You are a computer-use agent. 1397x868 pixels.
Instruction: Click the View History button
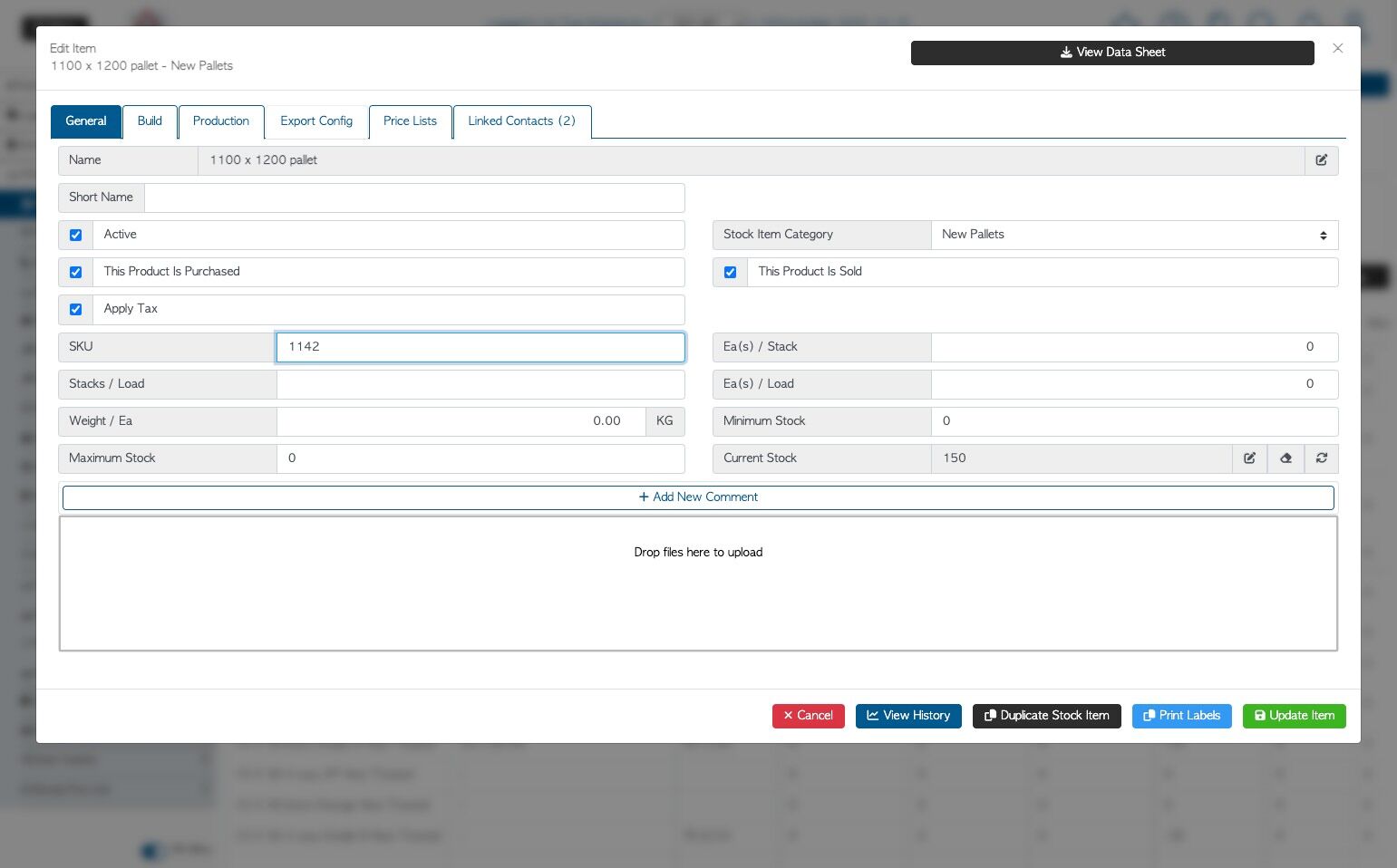[908, 716]
